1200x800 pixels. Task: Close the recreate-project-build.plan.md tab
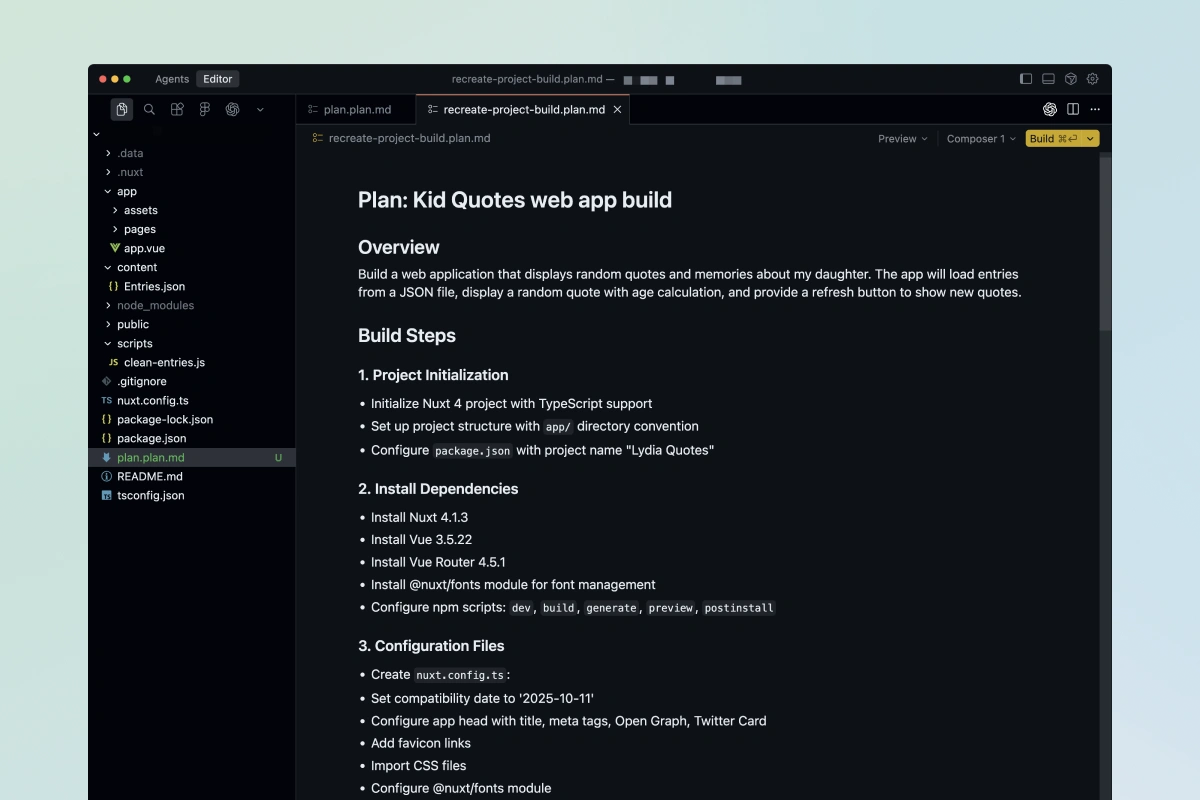tap(617, 109)
